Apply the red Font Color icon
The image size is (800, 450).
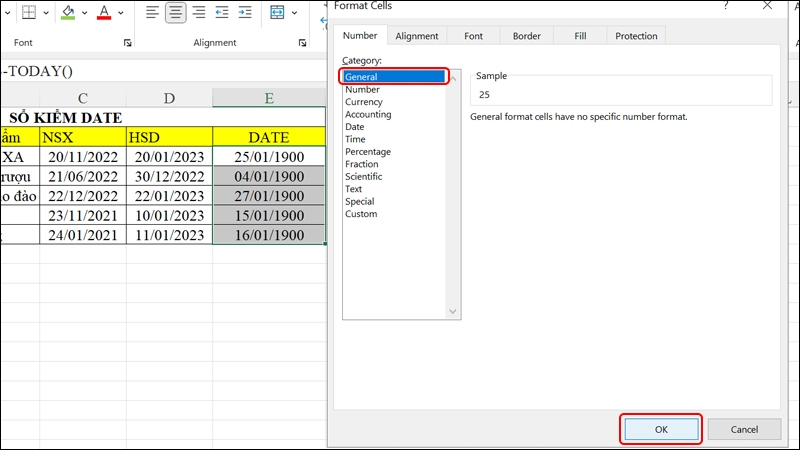[x=104, y=12]
